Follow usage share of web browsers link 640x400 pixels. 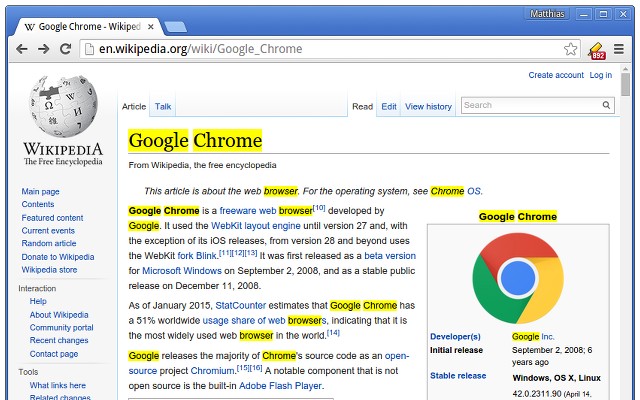point(264,321)
